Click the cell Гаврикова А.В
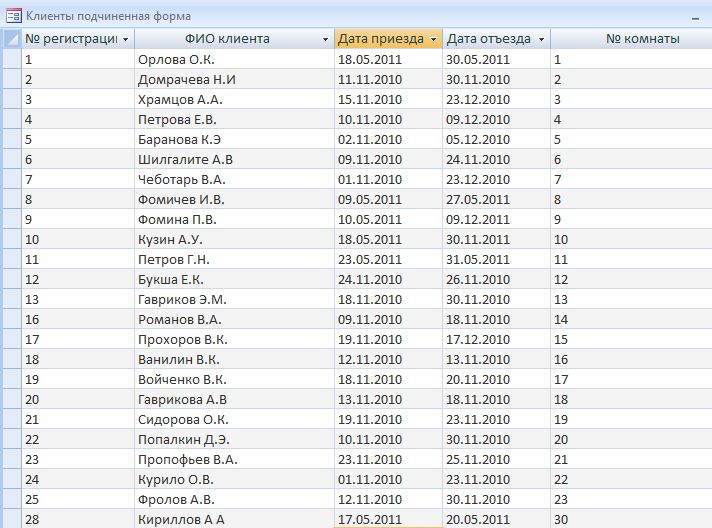 tap(234, 399)
